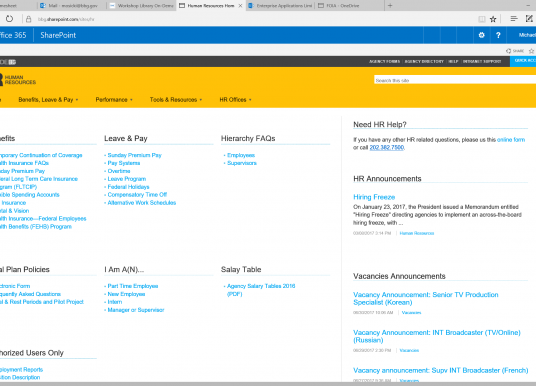Open Federal Long Term Care Insurance link
This screenshot has width=536, height=386.
(x=39, y=183)
